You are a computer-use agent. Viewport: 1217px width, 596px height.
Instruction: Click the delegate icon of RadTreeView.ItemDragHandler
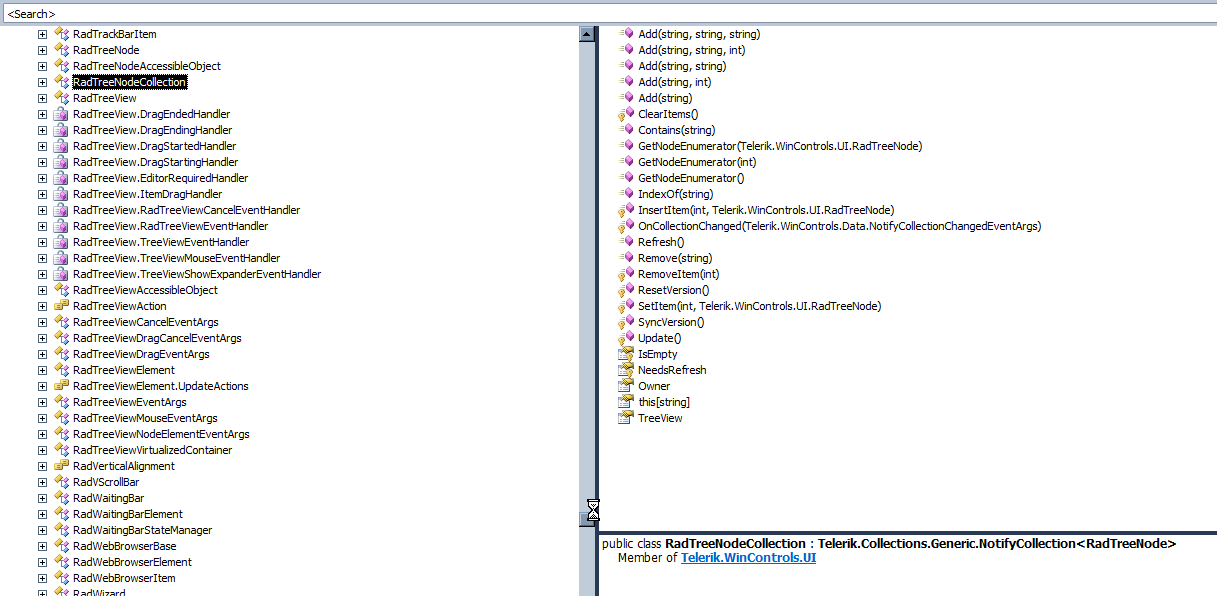61,194
